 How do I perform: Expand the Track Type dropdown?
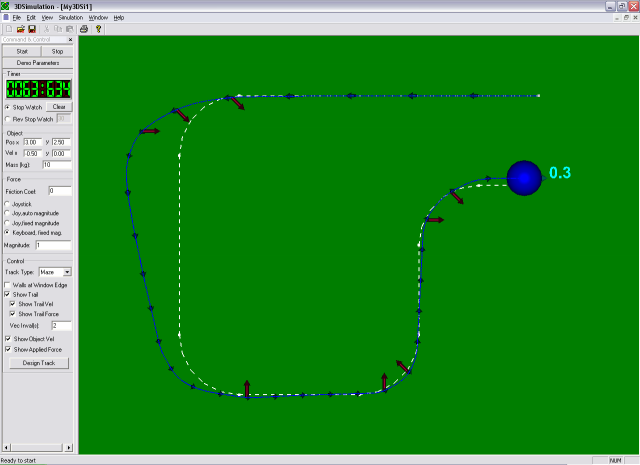[67, 272]
